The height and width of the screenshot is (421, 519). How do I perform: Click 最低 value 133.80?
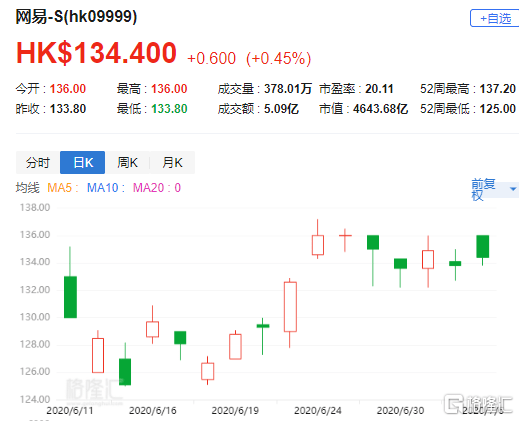pyautogui.click(x=169, y=109)
